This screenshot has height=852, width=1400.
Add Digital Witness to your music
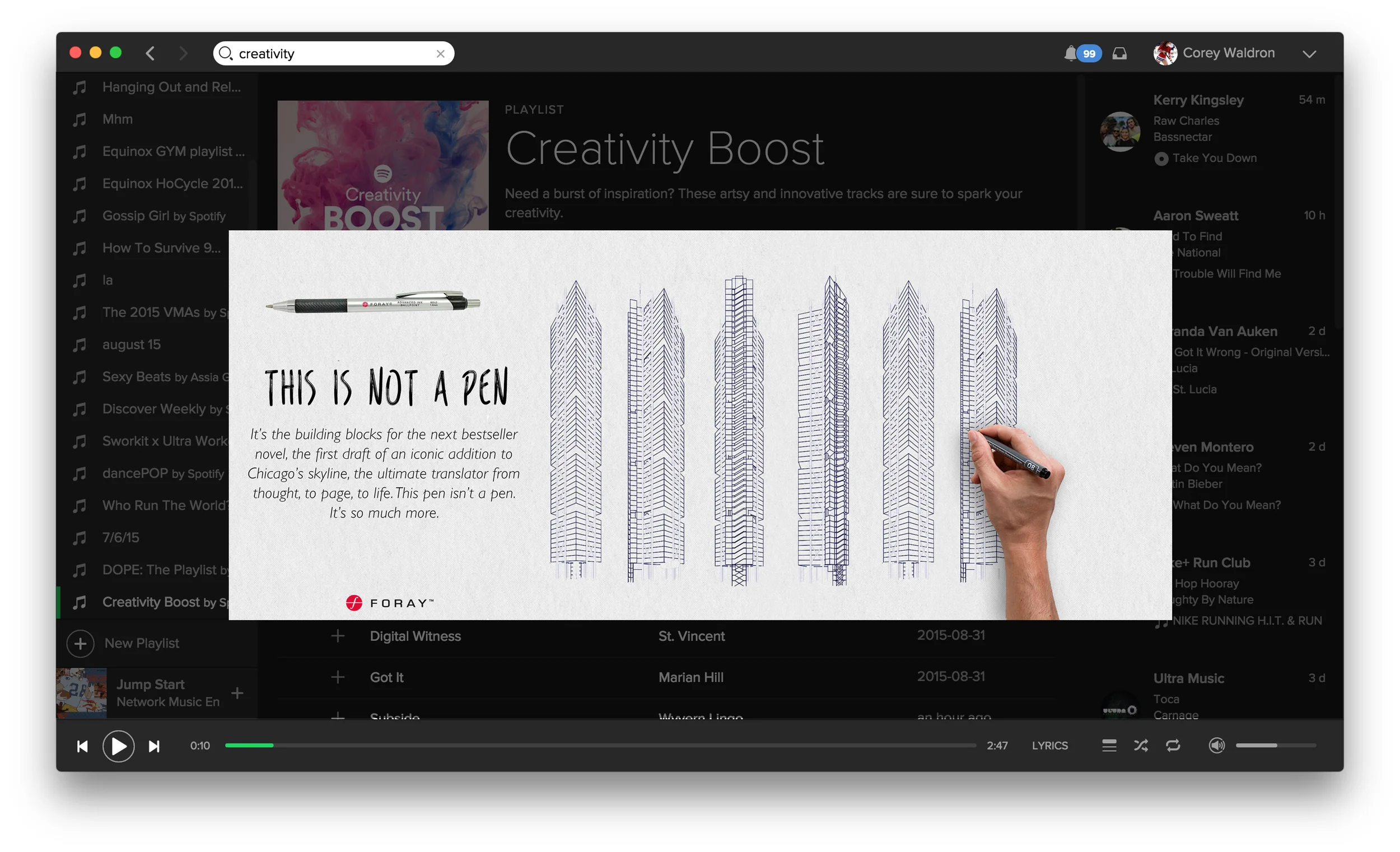coord(338,635)
